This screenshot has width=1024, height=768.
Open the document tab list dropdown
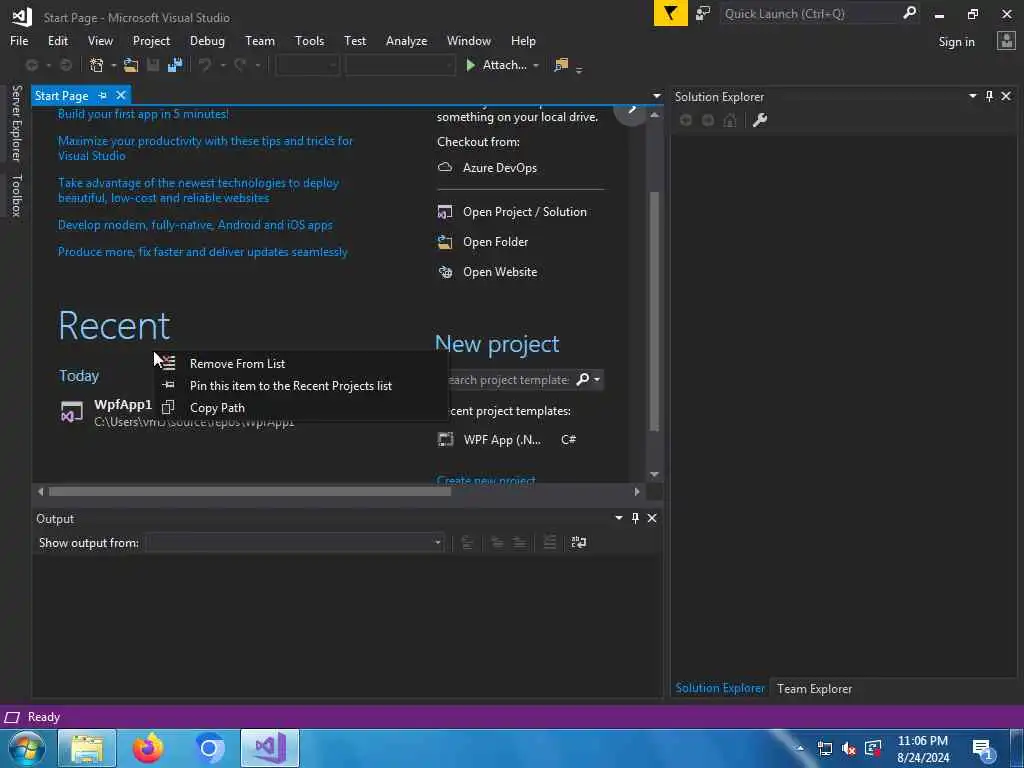[x=656, y=96]
